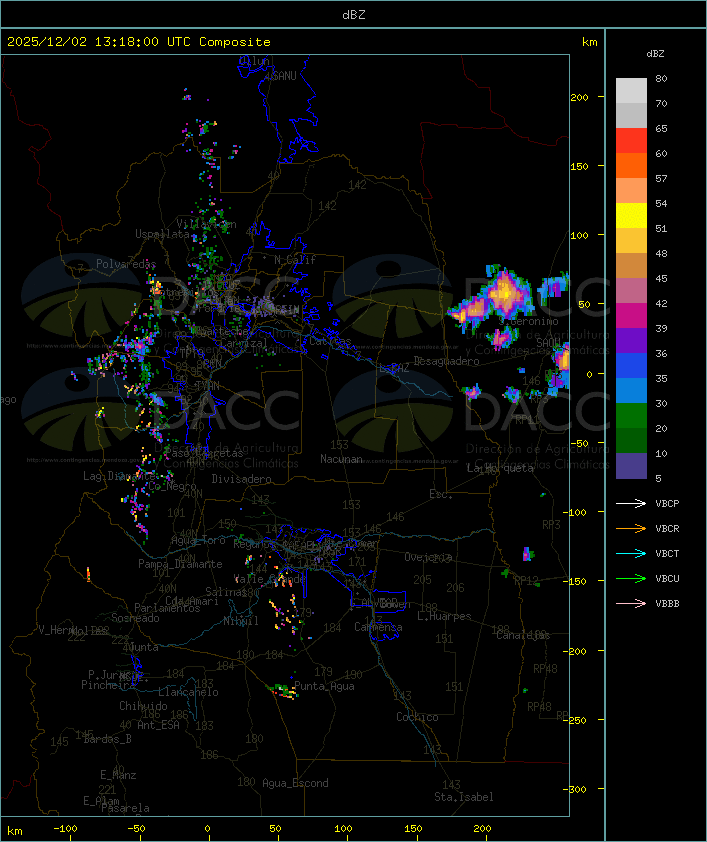The width and height of the screenshot is (707, 842).
Task: Click the Agua_Escond map label
Action: click(295, 783)
